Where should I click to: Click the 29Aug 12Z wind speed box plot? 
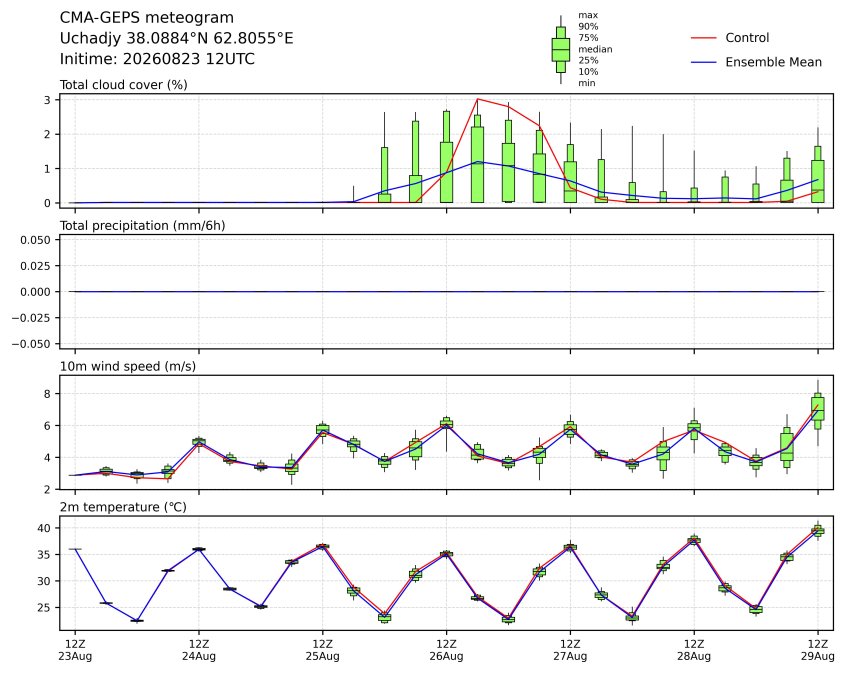point(818,413)
